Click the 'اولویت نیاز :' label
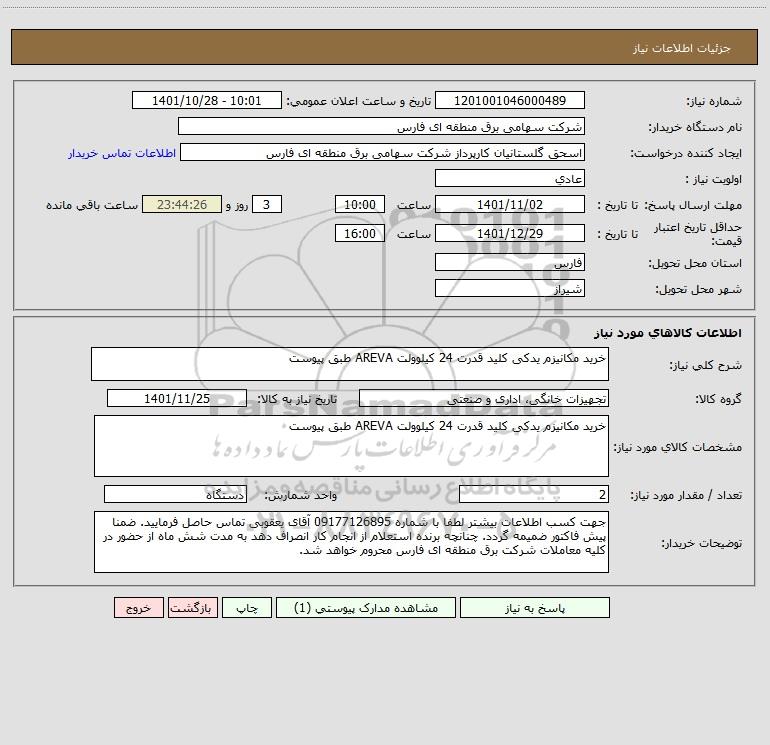This screenshot has width=770, height=745. click(x=714, y=179)
